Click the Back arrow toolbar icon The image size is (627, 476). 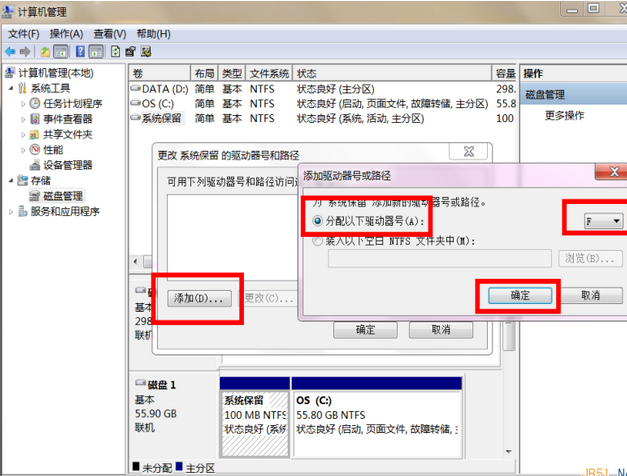[x=10, y=51]
